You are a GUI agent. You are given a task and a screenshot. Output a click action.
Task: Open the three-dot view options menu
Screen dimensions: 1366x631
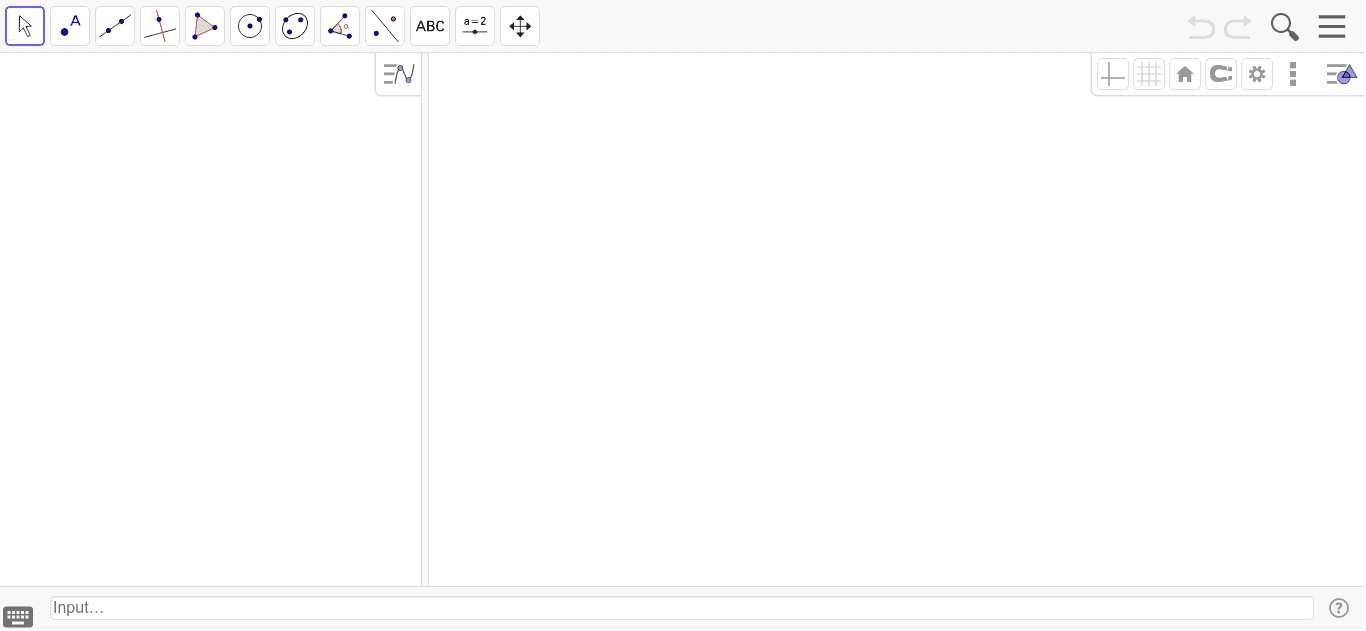tap(1293, 74)
